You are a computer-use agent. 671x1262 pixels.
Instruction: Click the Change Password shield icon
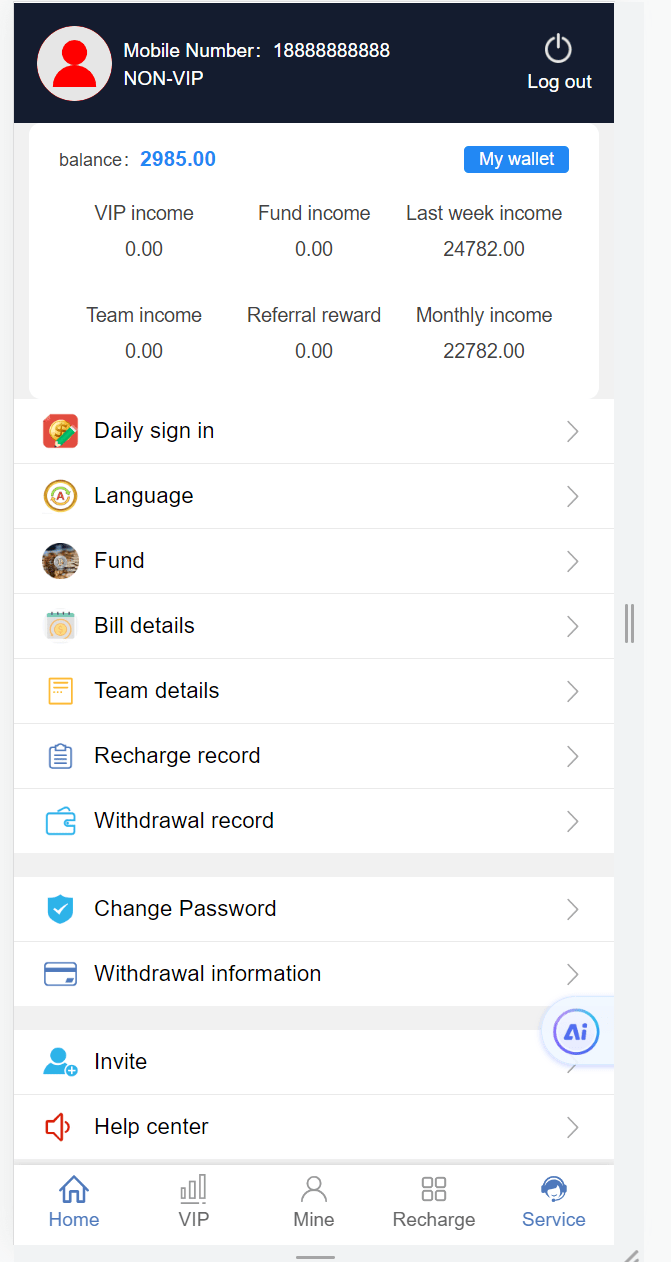(x=60, y=909)
